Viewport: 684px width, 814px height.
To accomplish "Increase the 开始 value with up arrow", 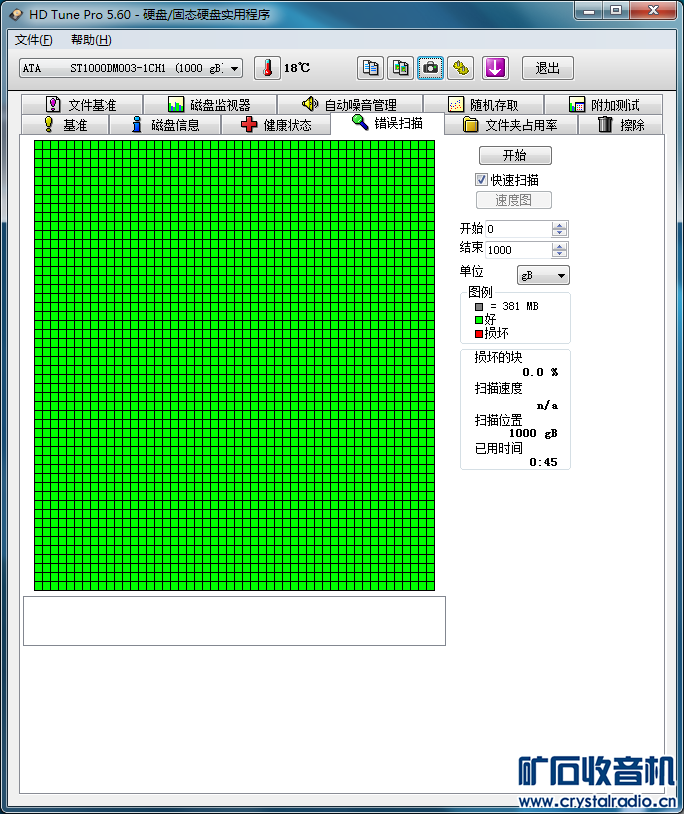I will [559, 225].
